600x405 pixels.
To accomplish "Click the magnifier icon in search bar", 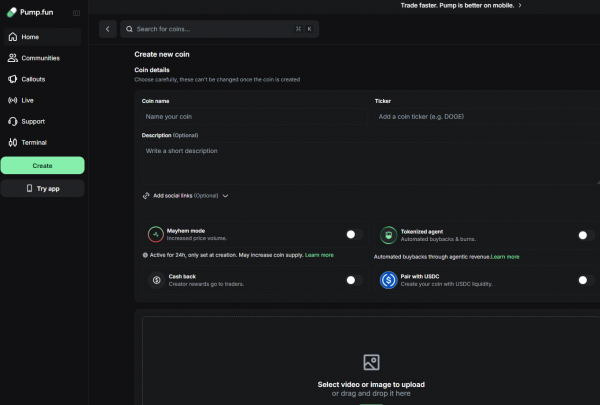I will point(129,29).
